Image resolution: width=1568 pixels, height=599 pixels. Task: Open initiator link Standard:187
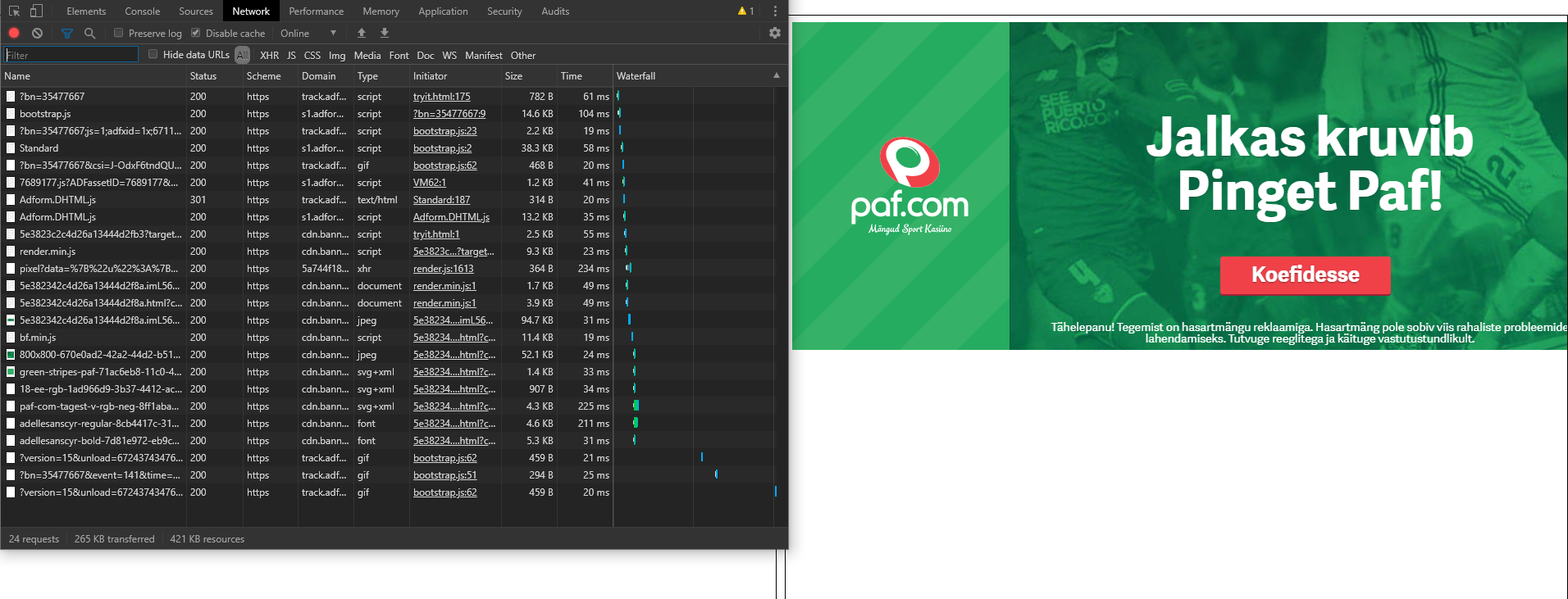click(x=442, y=199)
